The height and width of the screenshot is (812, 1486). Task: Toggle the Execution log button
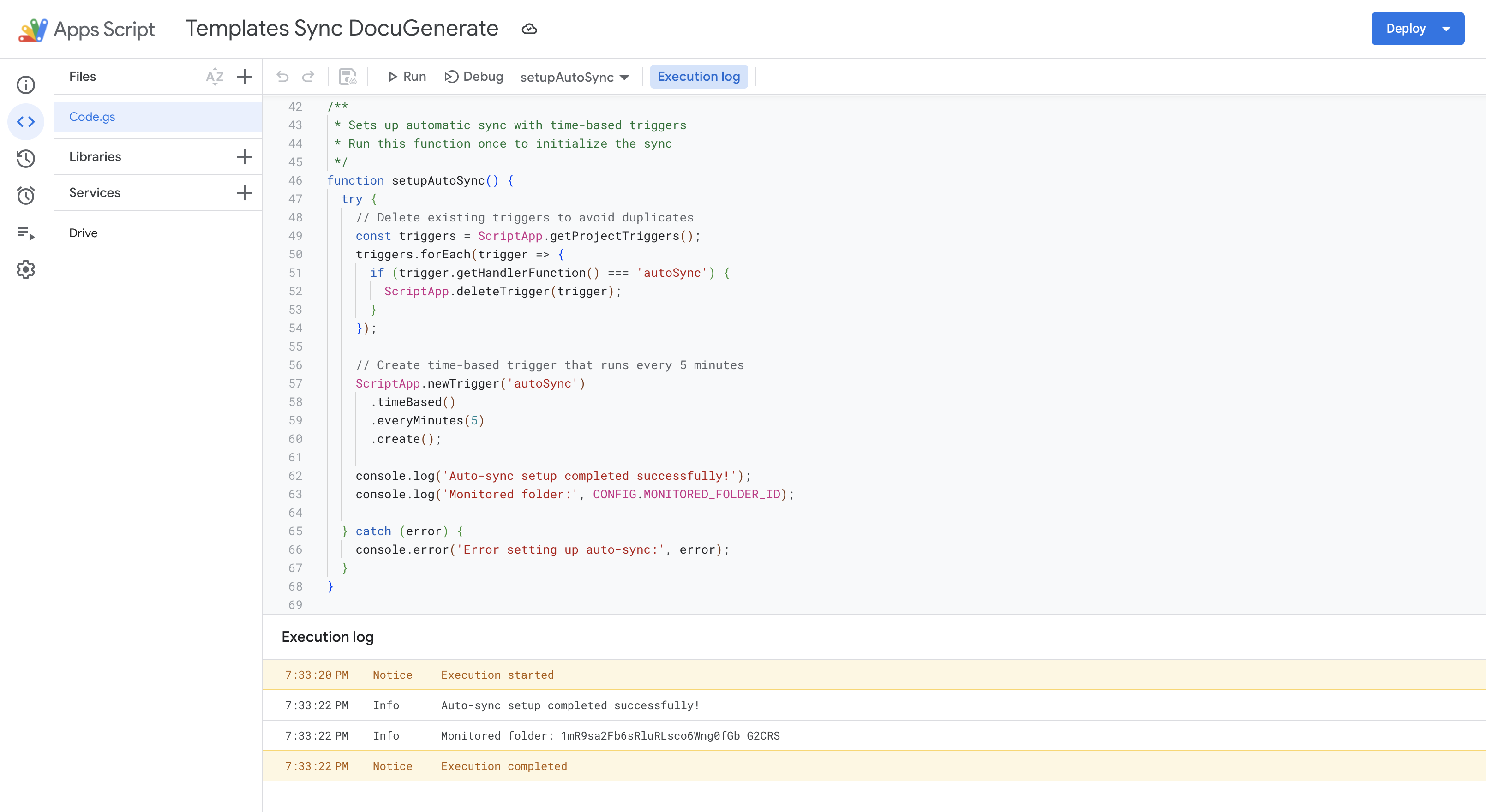699,77
